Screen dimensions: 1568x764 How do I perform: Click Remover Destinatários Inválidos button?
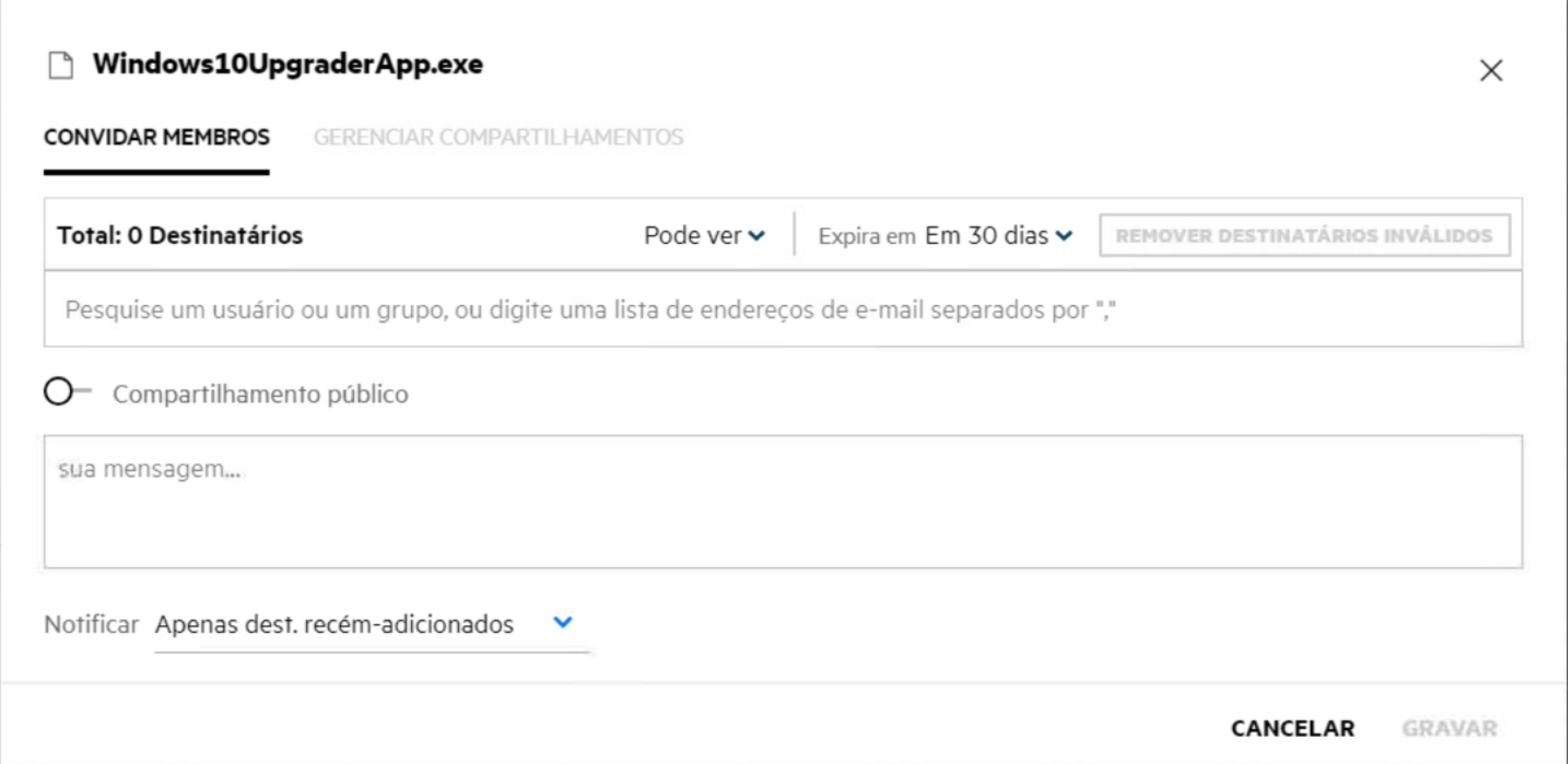(1304, 236)
